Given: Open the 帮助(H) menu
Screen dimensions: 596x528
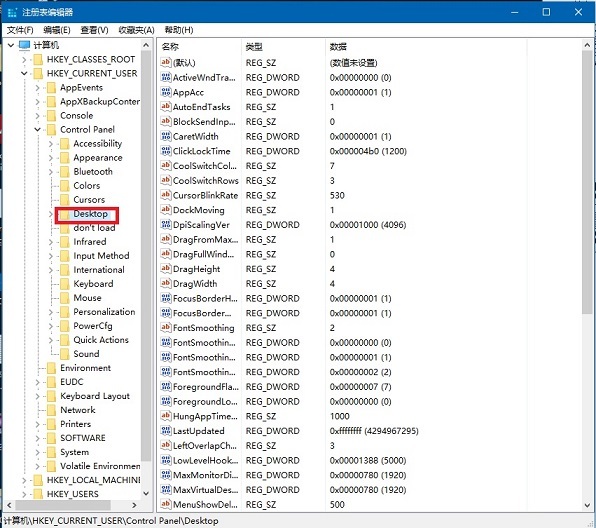Looking at the screenshot, I should tap(179, 30).
